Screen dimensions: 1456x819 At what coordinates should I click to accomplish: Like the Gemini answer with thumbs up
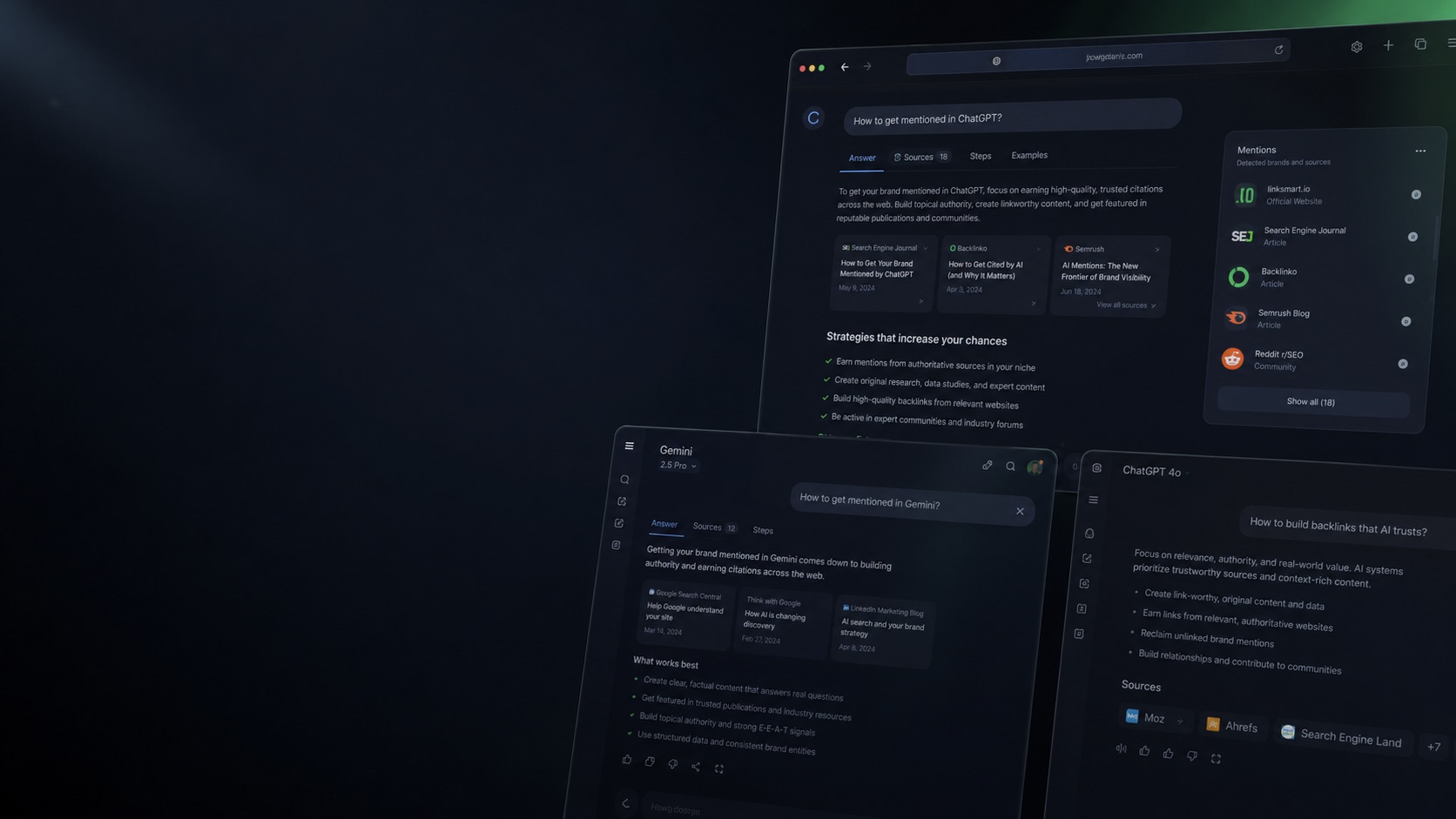tap(626, 760)
